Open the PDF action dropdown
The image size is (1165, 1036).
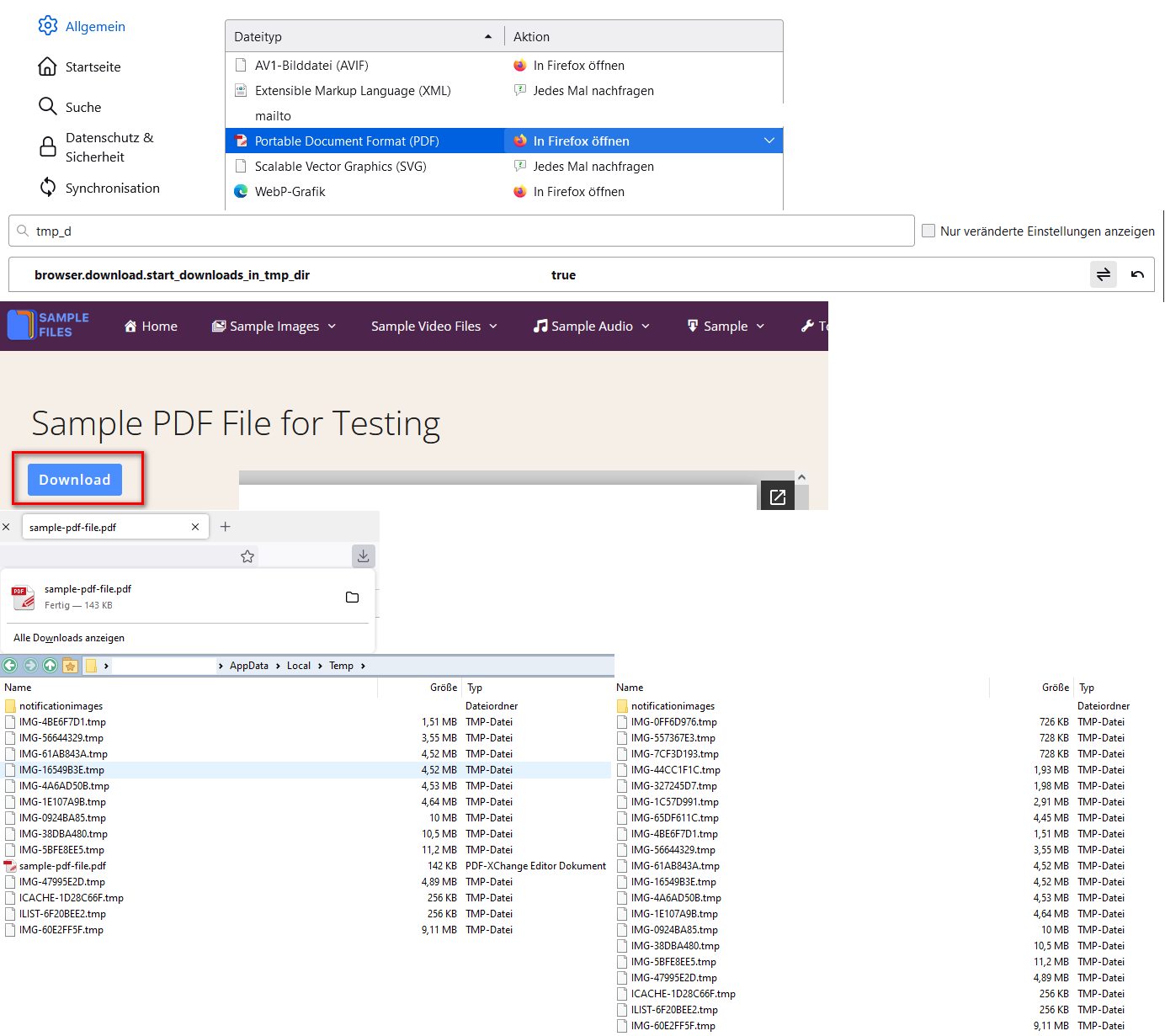(644, 141)
